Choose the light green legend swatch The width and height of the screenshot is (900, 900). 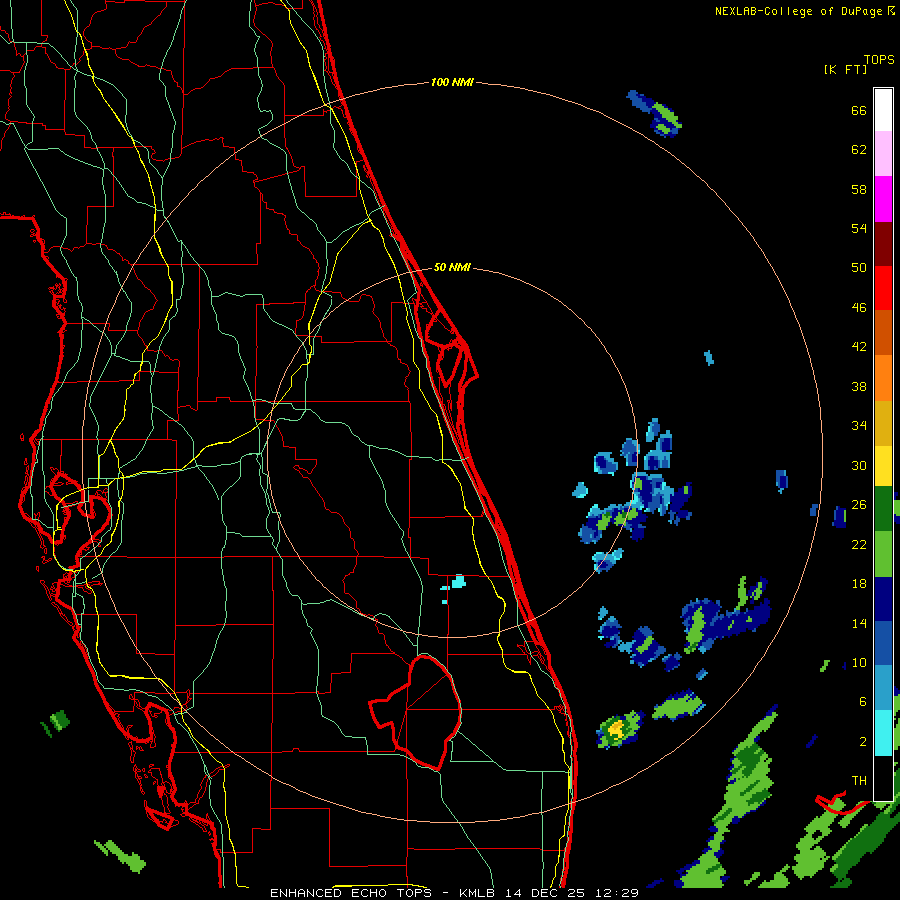pos(883,554)
